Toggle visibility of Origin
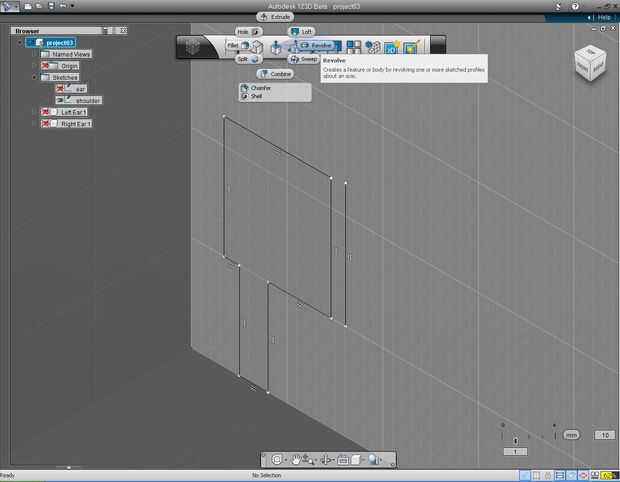 [x=45, y=66]
